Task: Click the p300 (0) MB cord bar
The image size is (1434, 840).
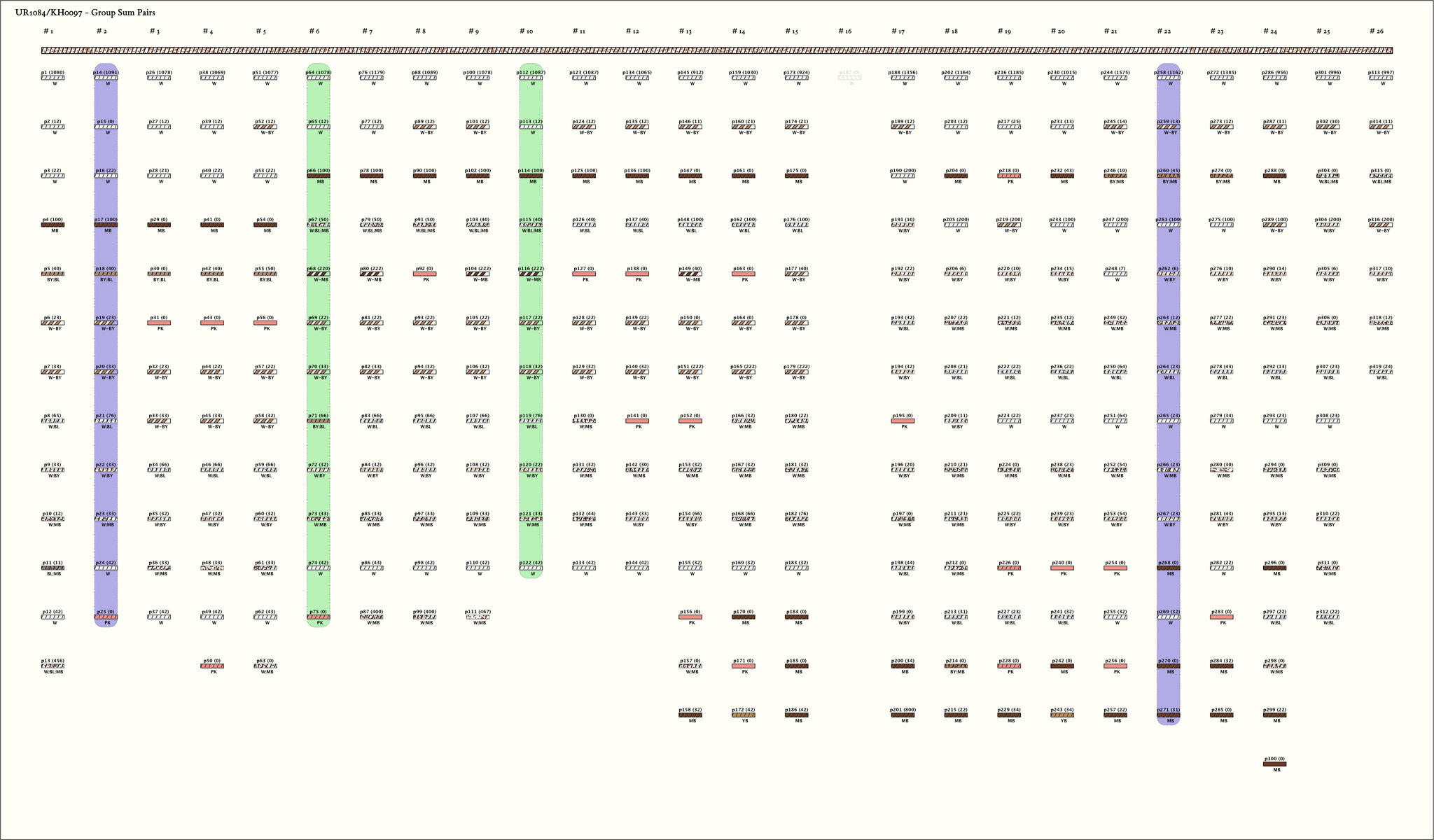Action: point(1274,764)
